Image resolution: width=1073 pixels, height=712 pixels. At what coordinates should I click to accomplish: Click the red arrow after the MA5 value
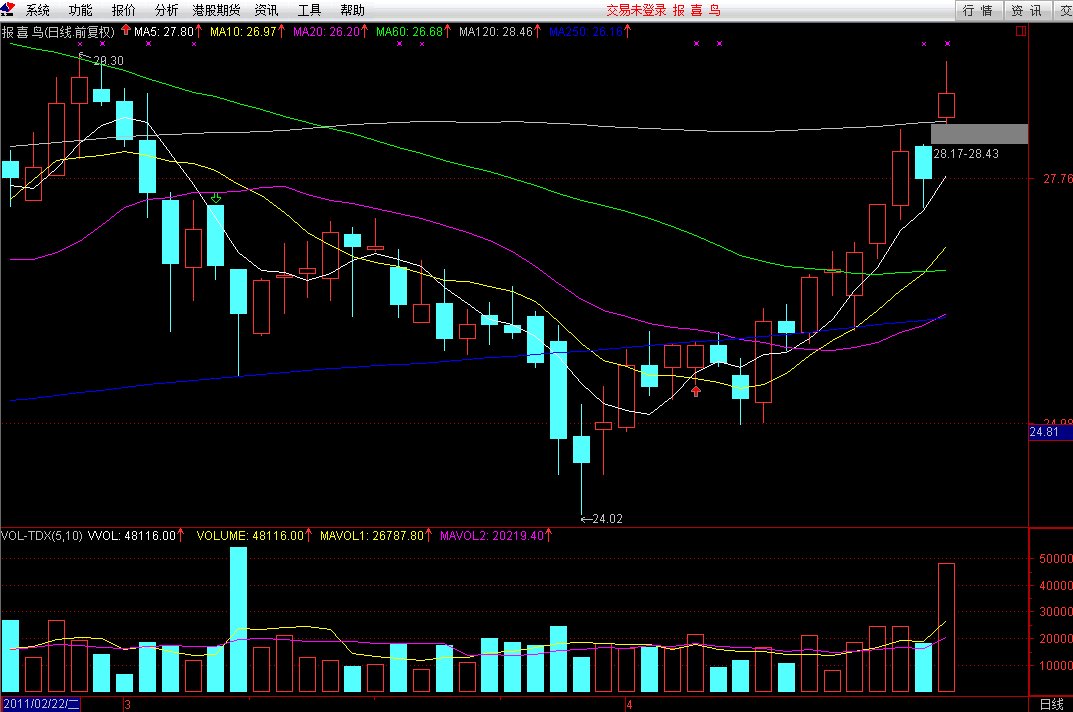point(199,32)
